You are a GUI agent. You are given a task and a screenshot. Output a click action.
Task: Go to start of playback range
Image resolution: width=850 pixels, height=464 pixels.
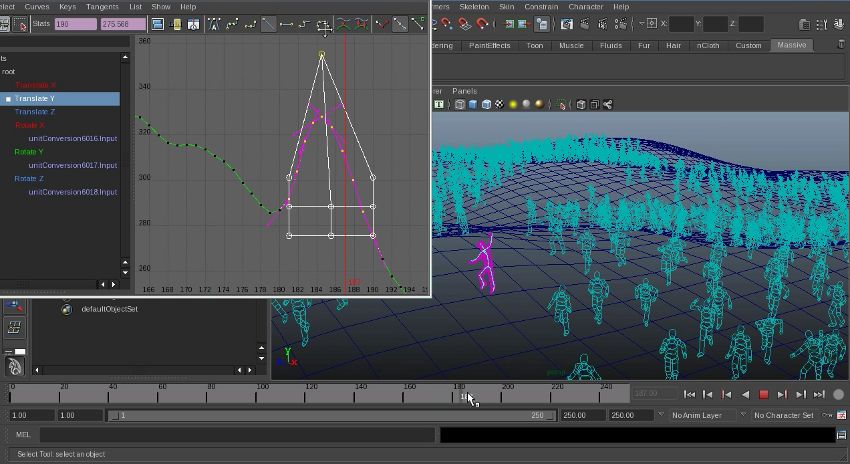(x=690, y=395)
